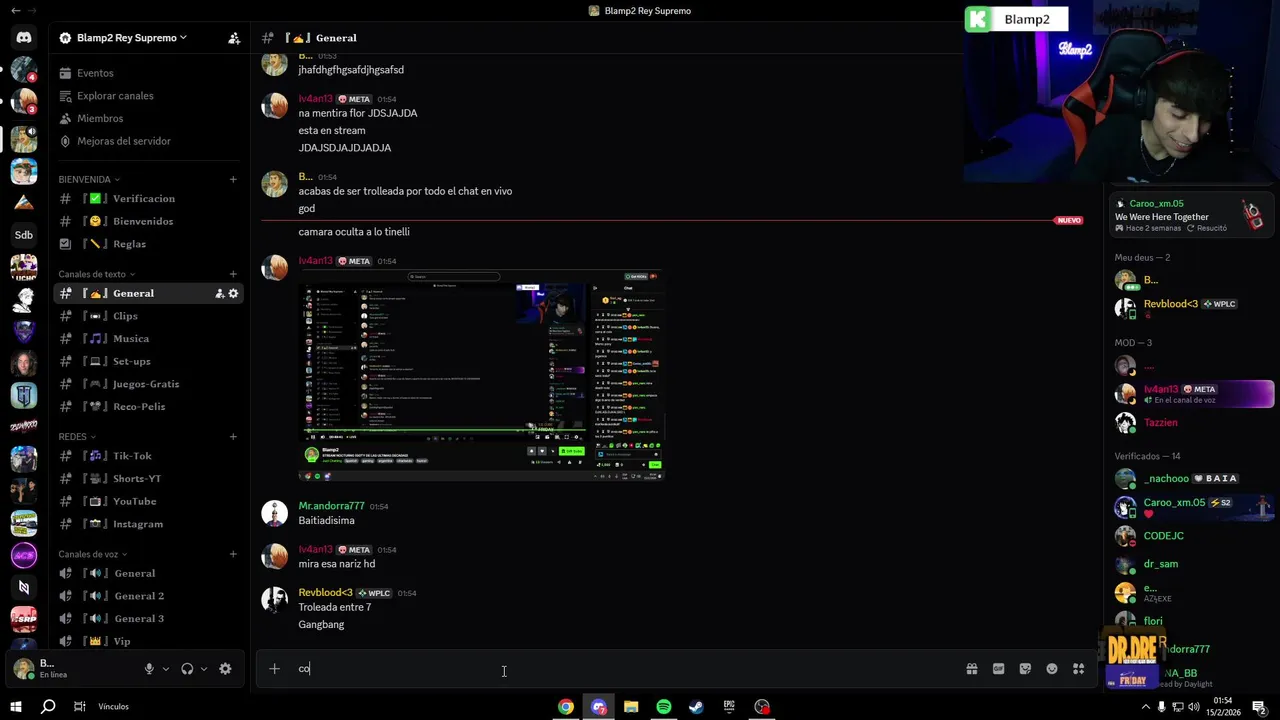Select the Tik-Tok channel
Screen dimensions: 1280x720
[x=149, y=456]
